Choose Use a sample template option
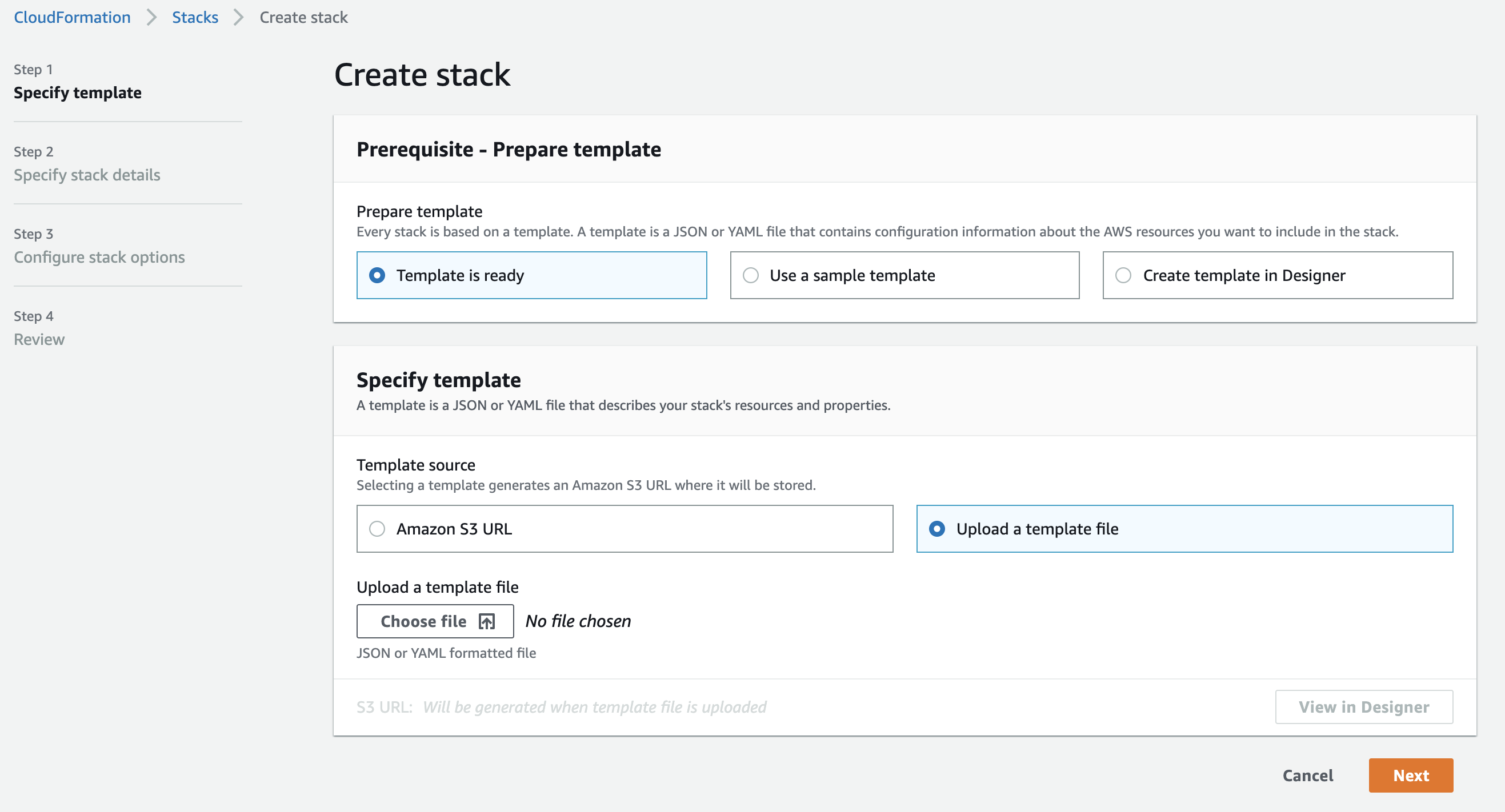This screenshot has width=1505, height=812. click(x=751, y=275)
